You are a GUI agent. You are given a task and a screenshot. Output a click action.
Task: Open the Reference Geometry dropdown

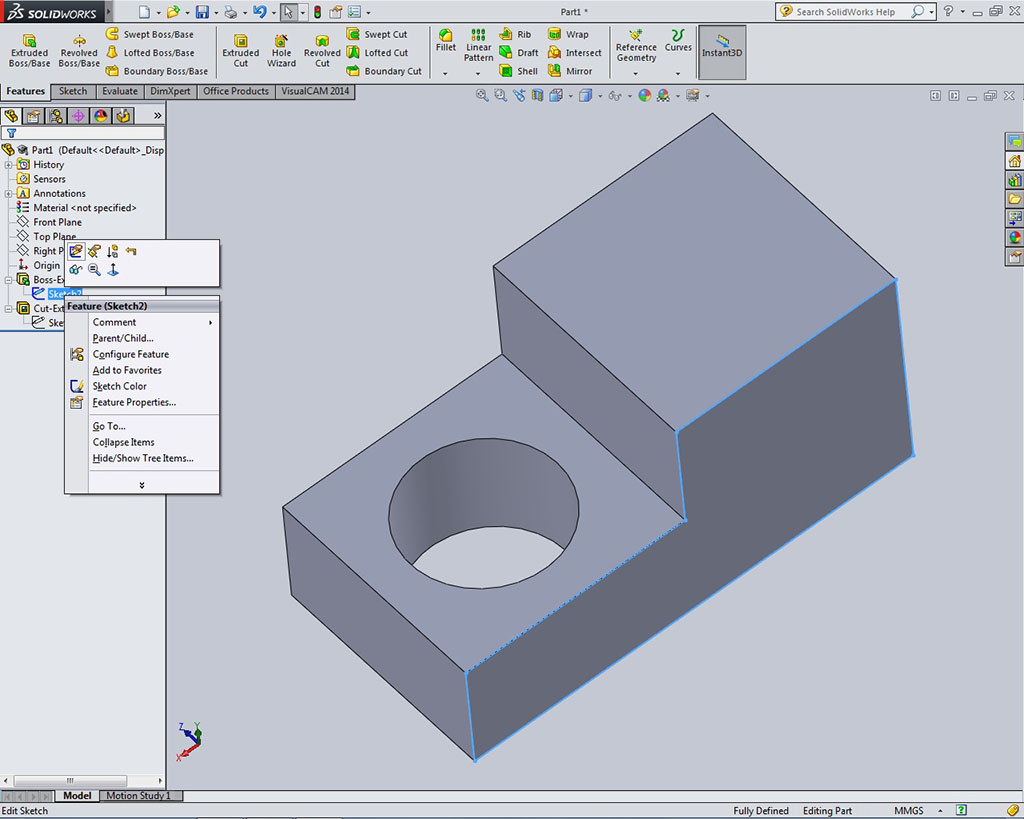(636, 72)
